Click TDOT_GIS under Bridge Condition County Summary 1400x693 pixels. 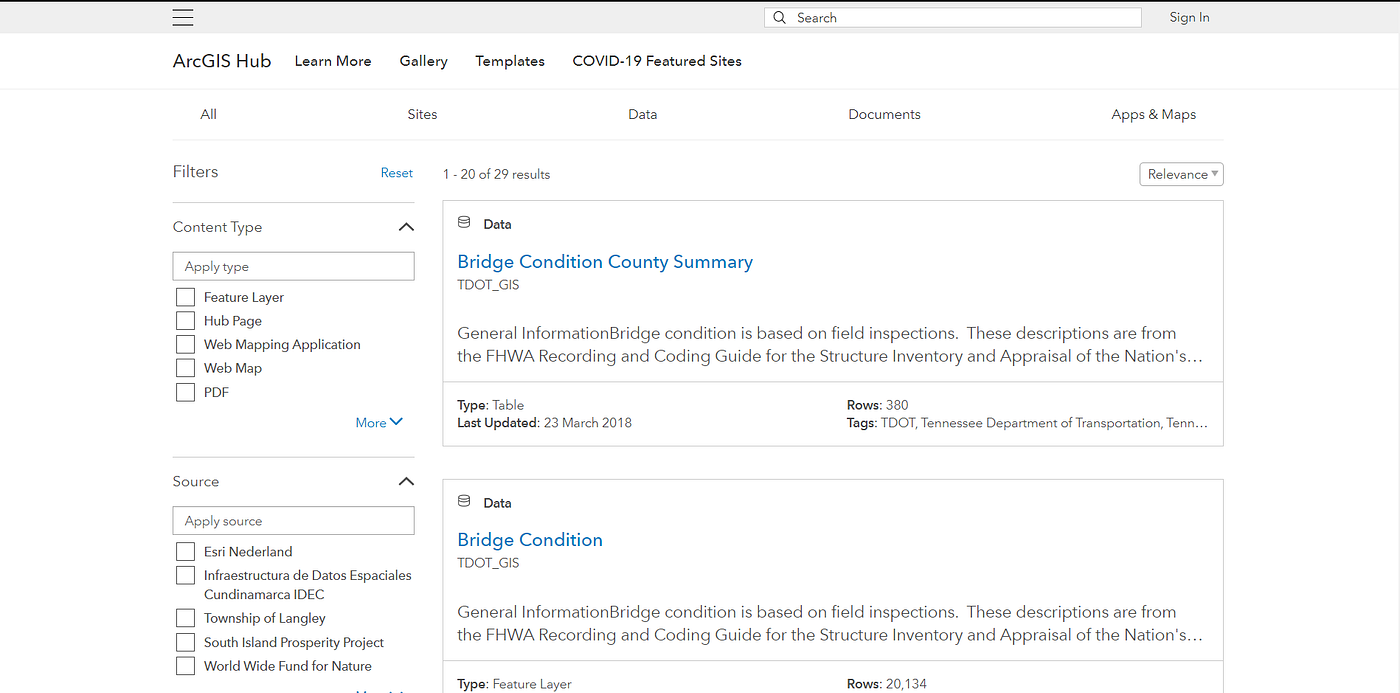[x=488, y=285]
